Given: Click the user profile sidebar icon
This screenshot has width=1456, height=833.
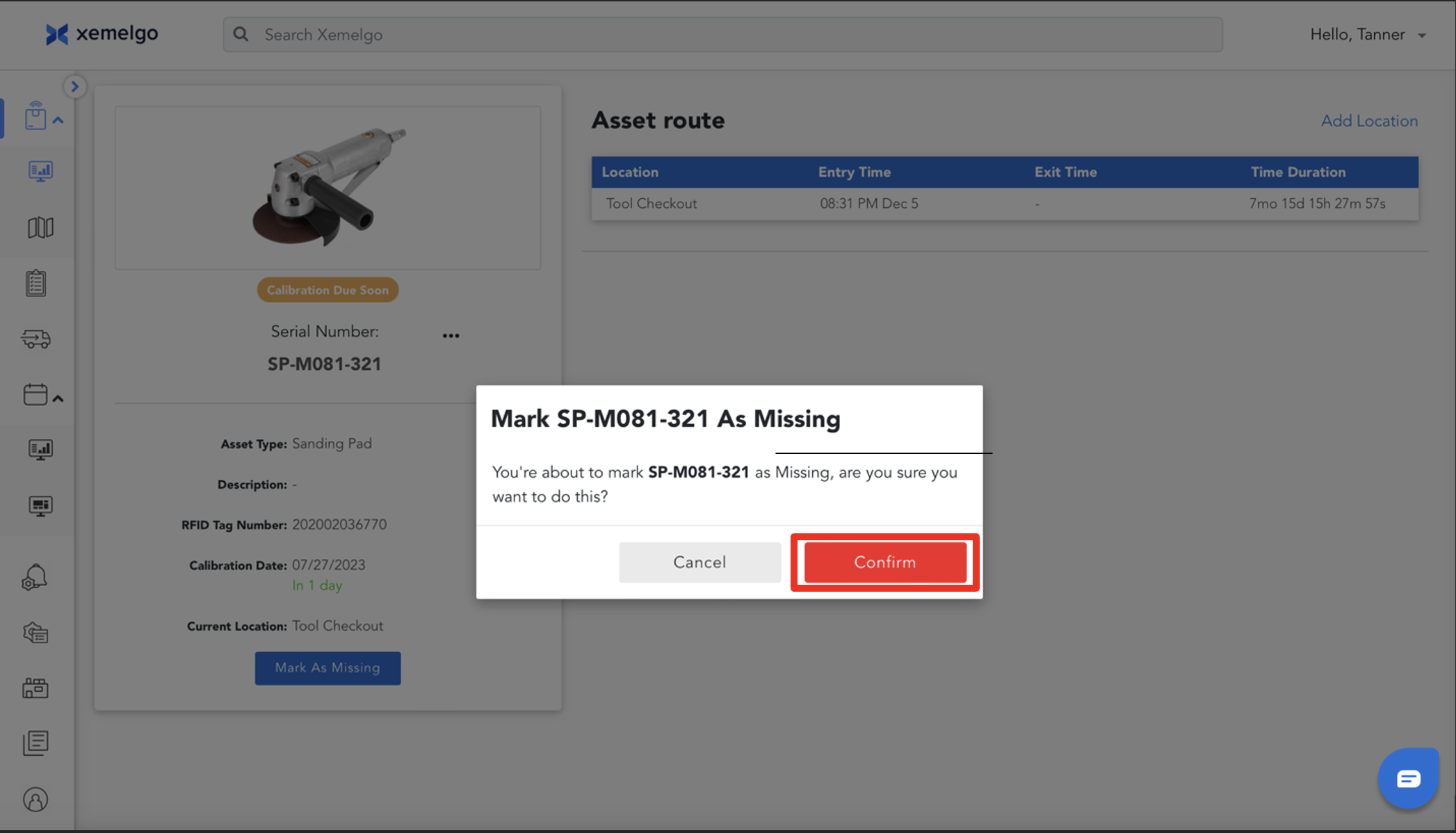Looking at the screenshot, I should coord(35,800).
